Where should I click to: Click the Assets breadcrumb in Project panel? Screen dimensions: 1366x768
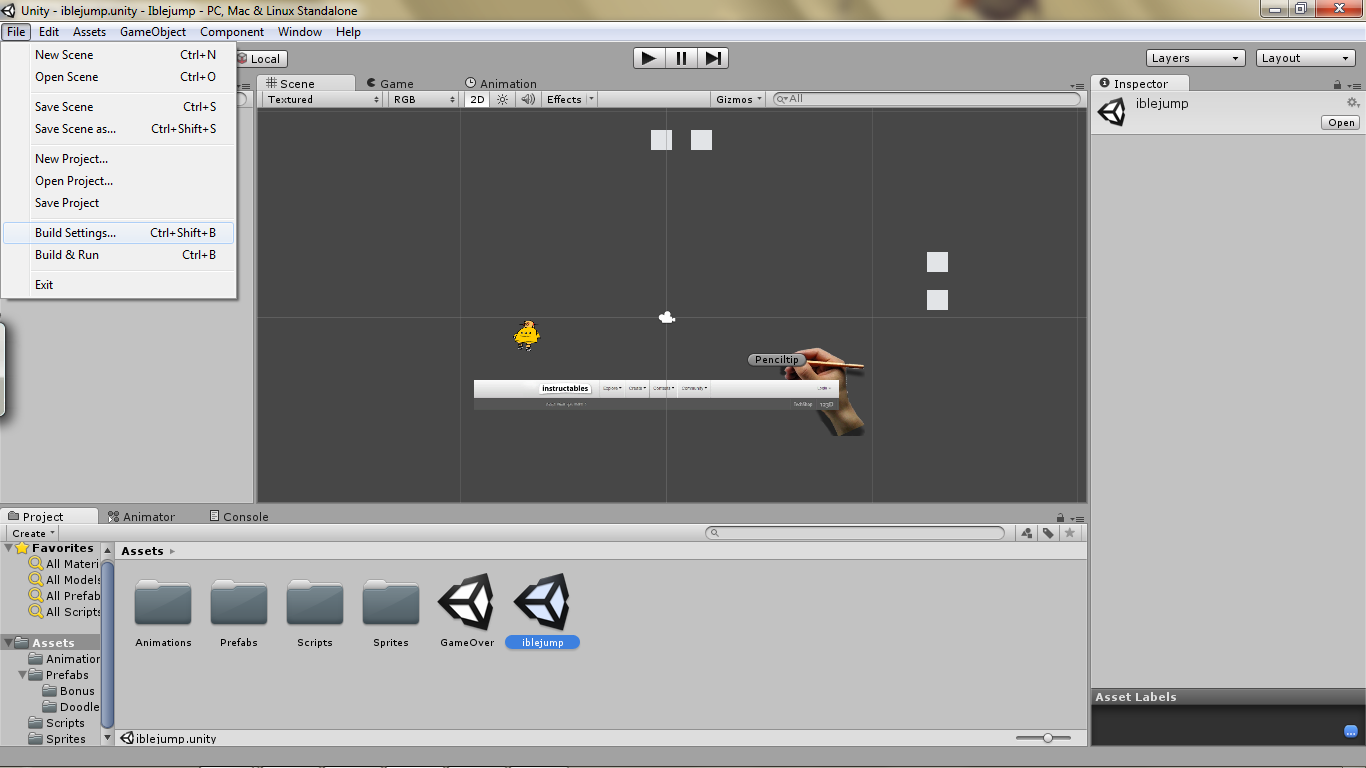coord(142,551)
